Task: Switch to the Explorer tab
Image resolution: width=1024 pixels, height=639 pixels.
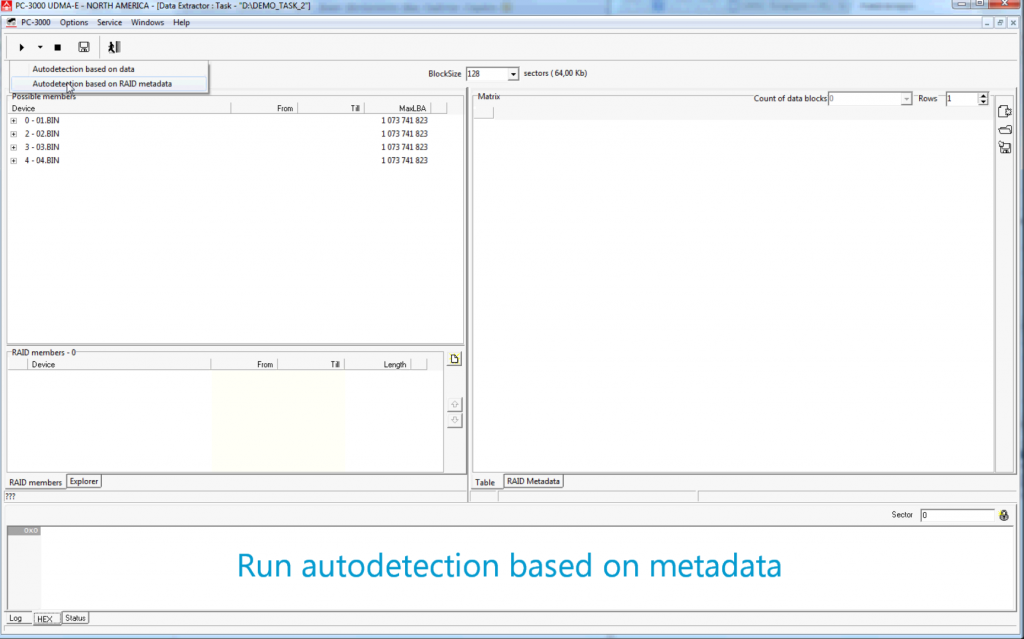Action: [84, 482]
